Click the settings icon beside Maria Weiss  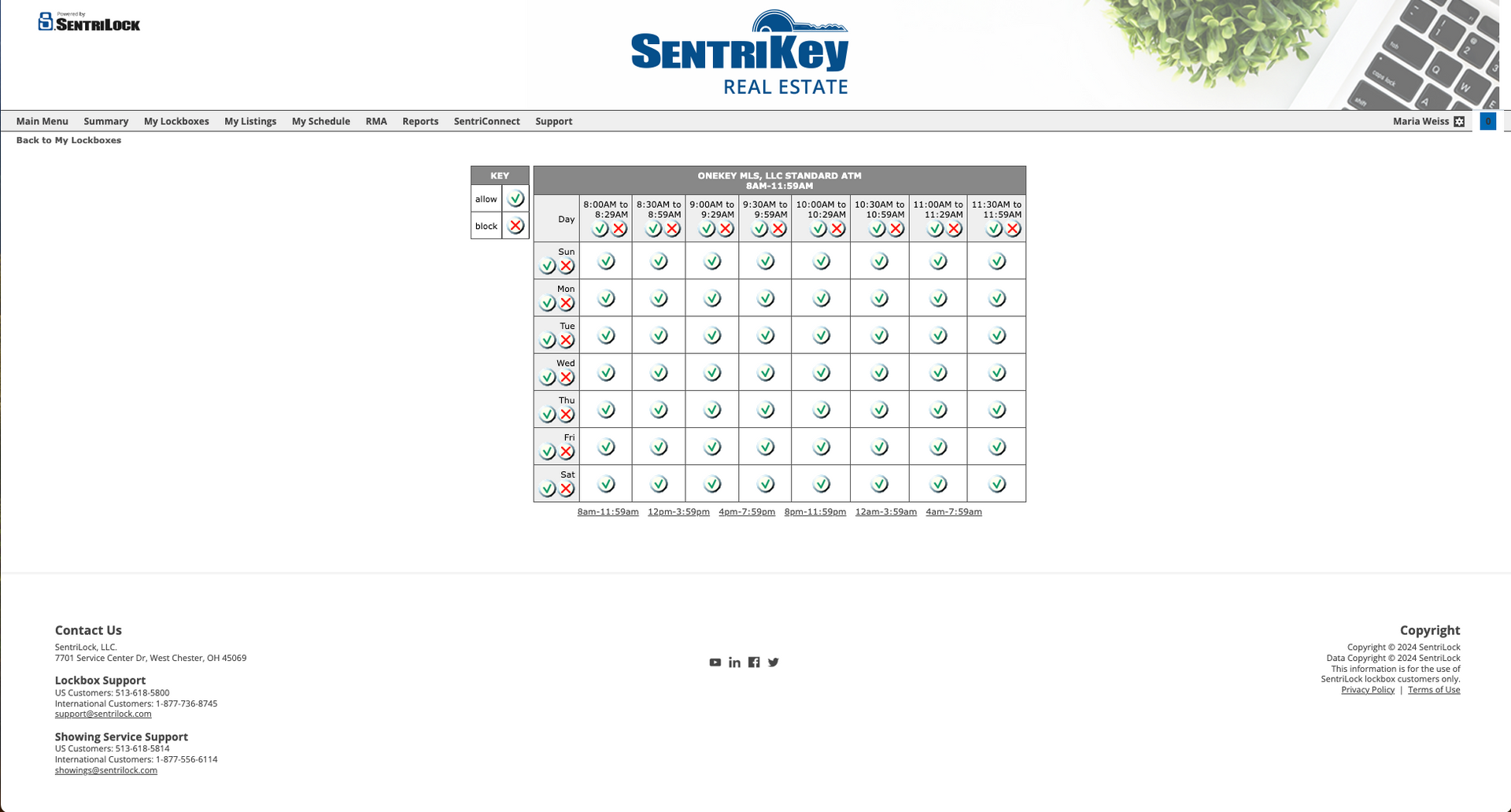click(x=1460, y=121)
